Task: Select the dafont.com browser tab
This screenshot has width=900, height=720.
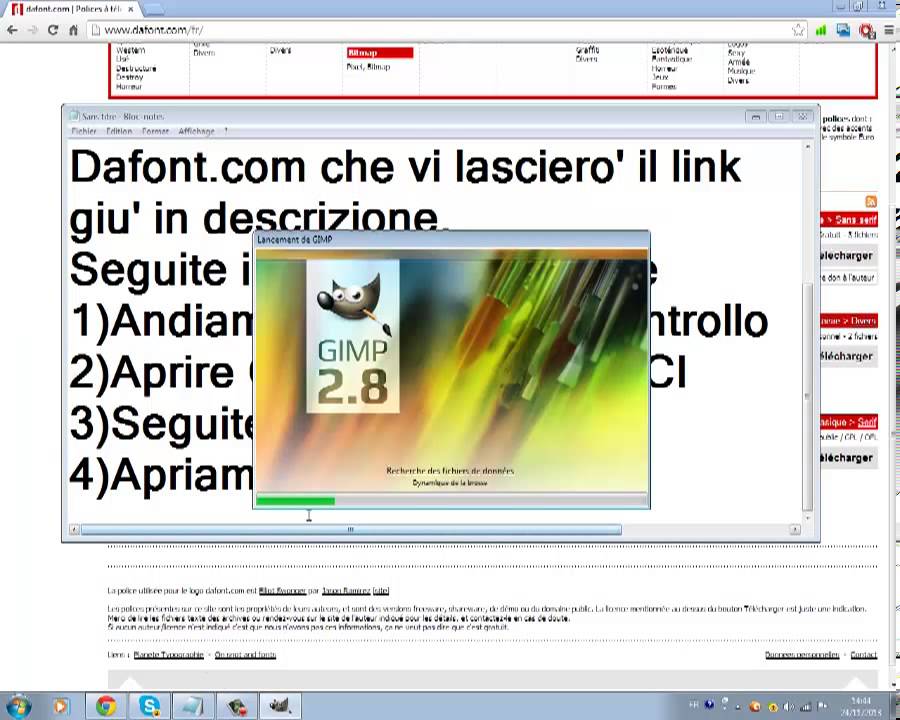Action: (x=73, y=9)
